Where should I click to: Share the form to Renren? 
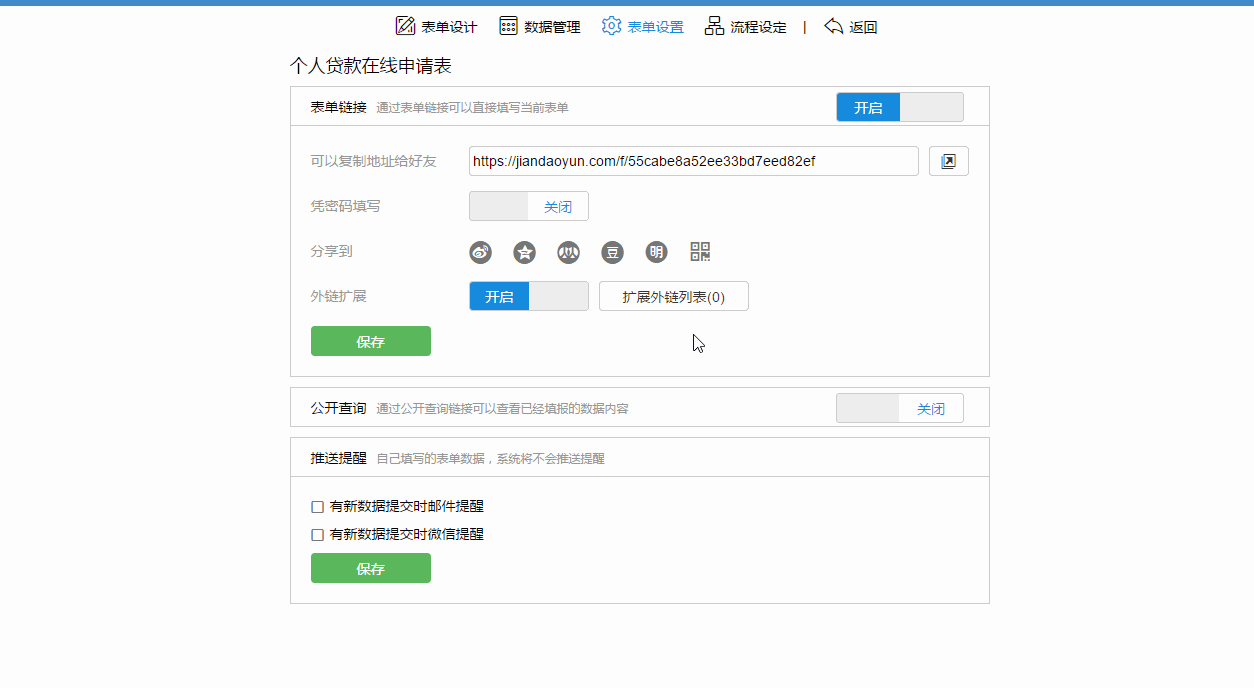(x=568, y=253)
